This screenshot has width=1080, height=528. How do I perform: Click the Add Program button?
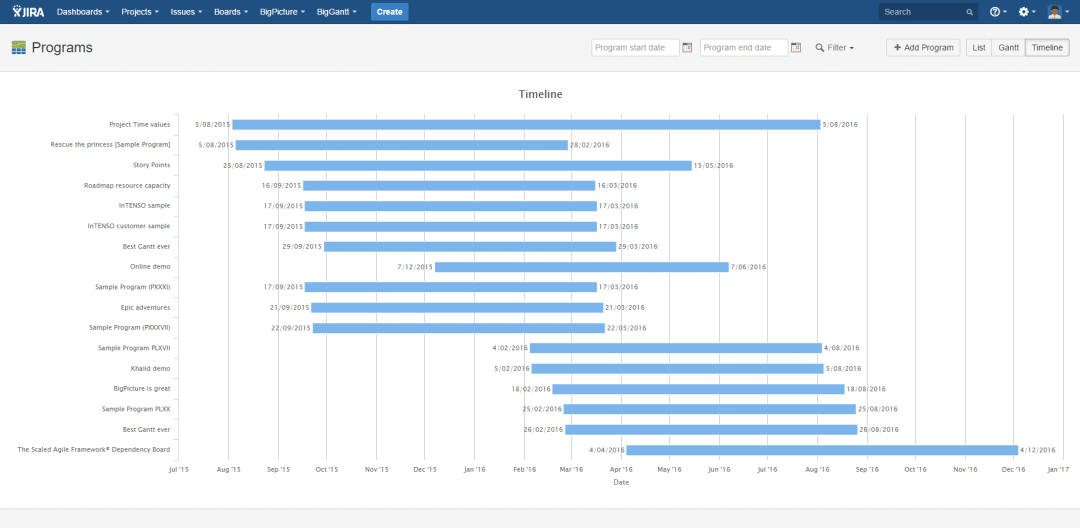pyautogui.click(x=923, y=47)
